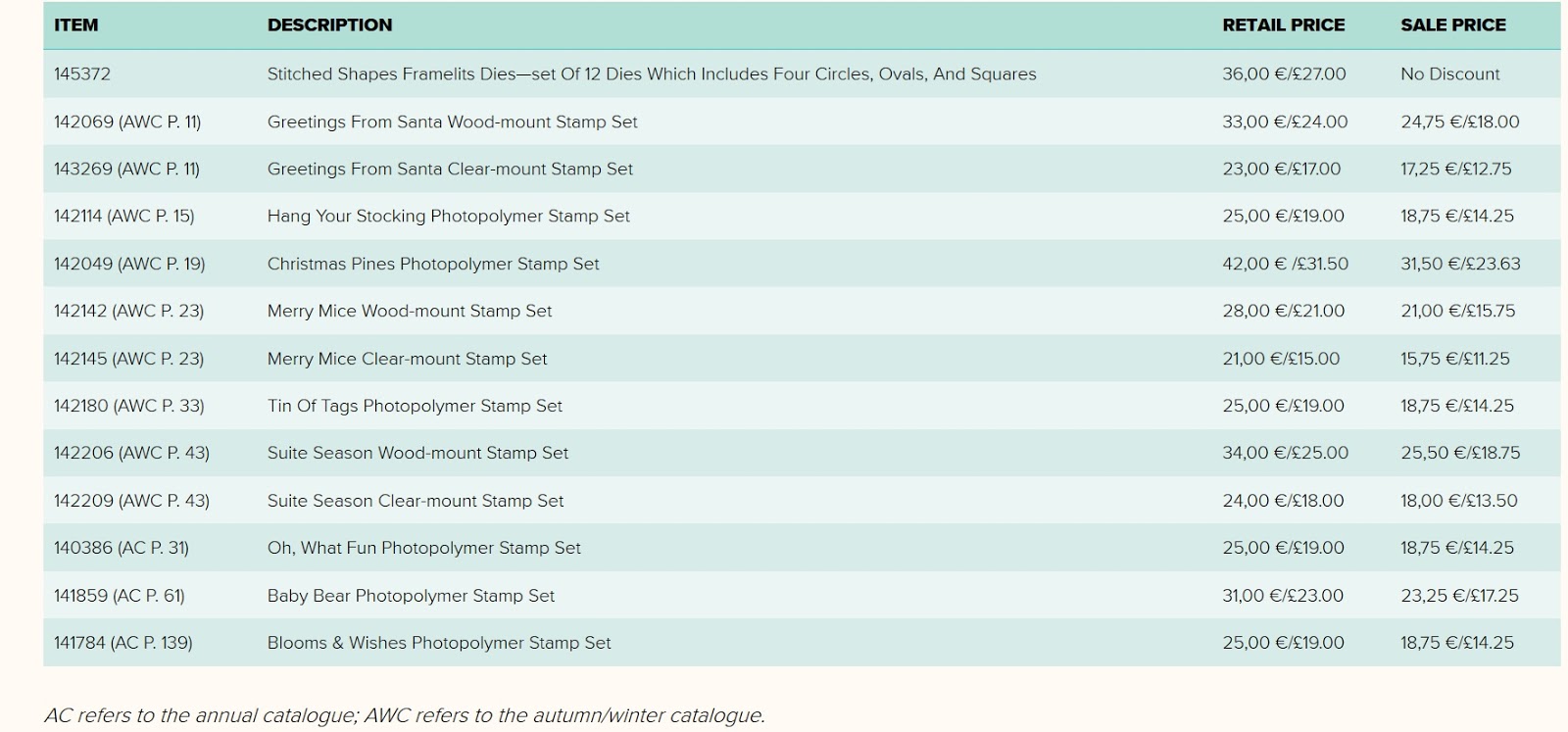Click Greetings From Santa Clear-mount Stamp Set
This screenshot has height=732, width=1568.
pyautogui.click(x=451, y=169)
